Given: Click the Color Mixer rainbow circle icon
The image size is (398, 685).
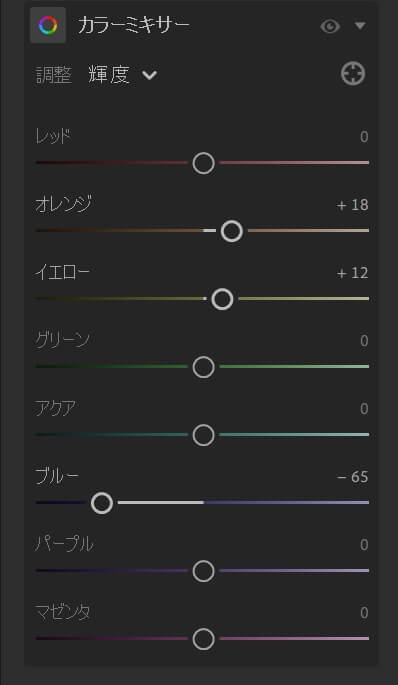Looking at the screenshot, I should click(x=48, y=25).
